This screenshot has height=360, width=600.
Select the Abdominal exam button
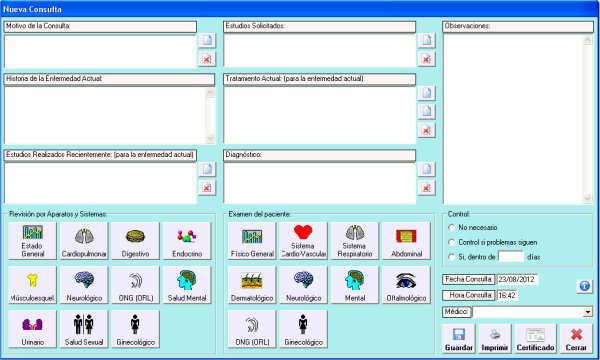[x=406, y=241]
